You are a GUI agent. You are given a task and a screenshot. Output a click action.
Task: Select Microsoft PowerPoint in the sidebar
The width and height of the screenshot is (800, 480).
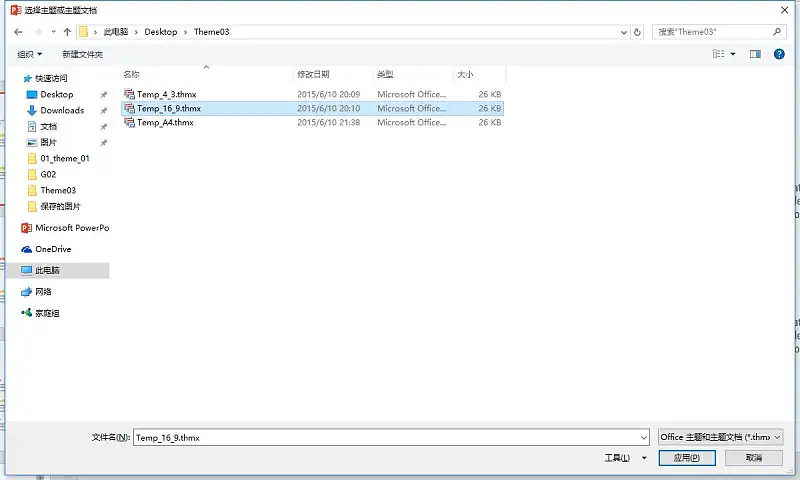point(71,228)
